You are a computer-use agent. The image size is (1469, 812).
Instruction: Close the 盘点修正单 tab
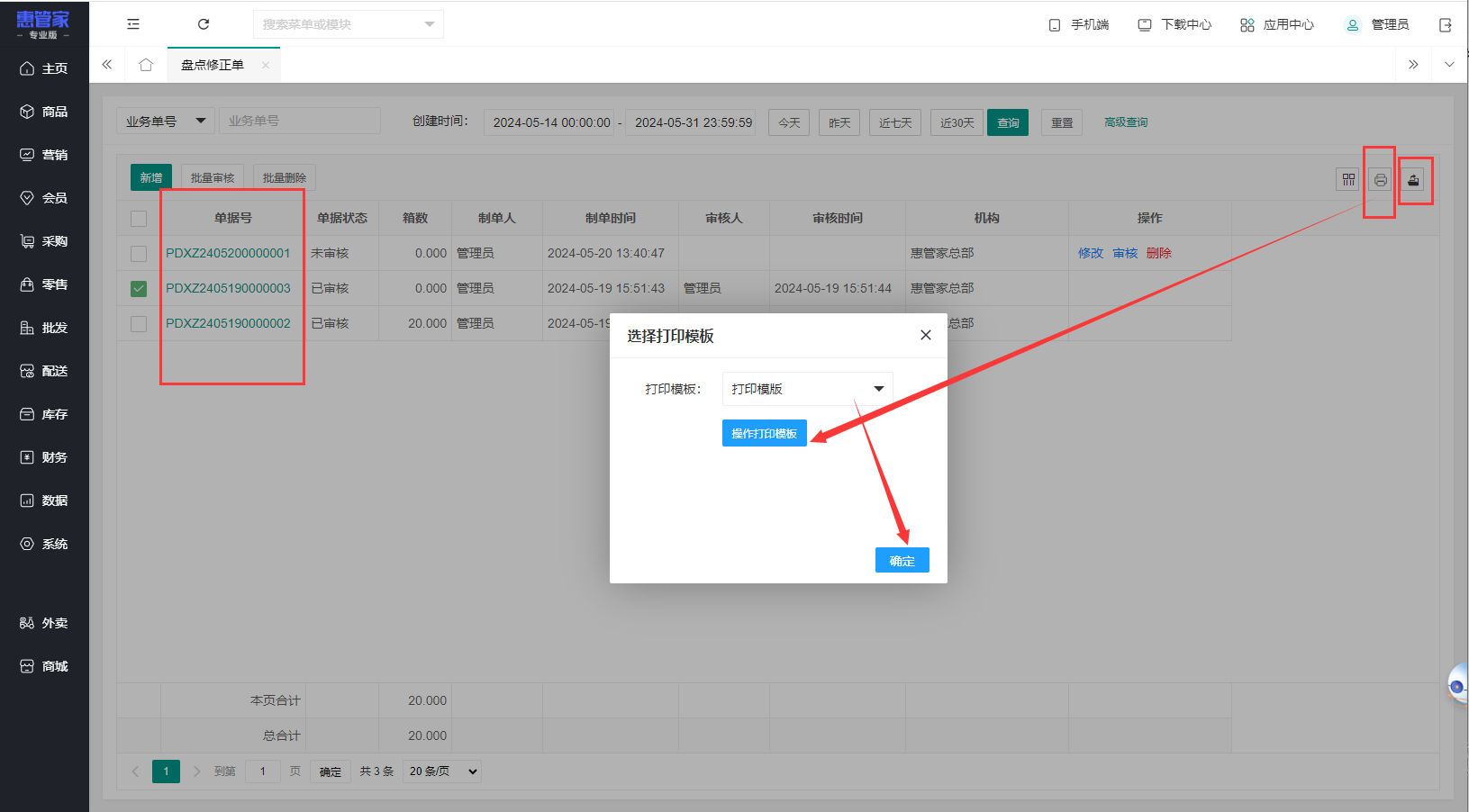coord(266,65)
